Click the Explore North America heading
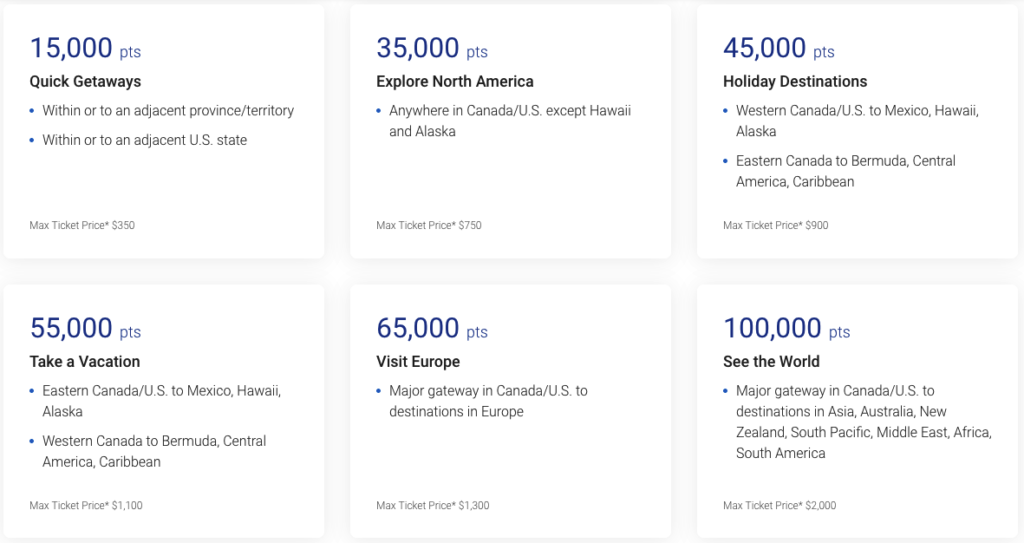This screenshot has width=1024, height=543. click(455, 82)
